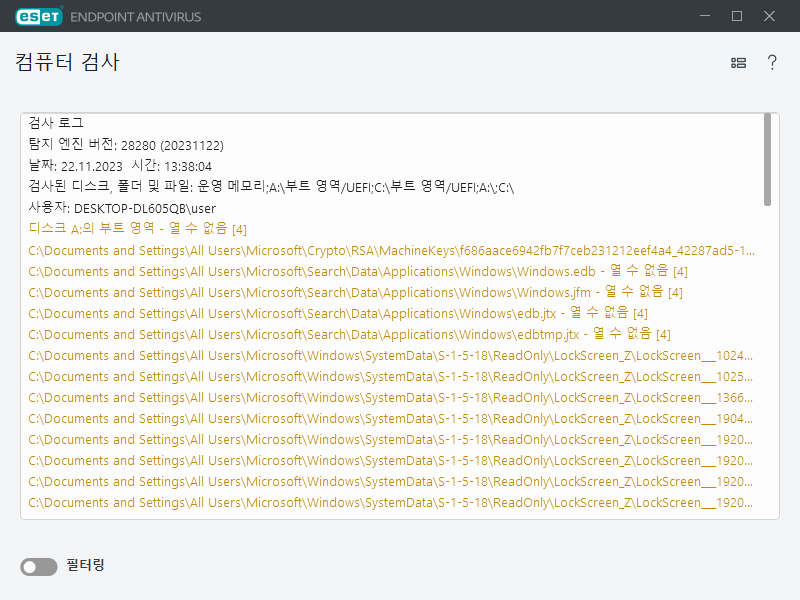This screenshot has height=600, width=800.
Task: Select the '날짜: 22.11.2023' line
Action: 120,166
